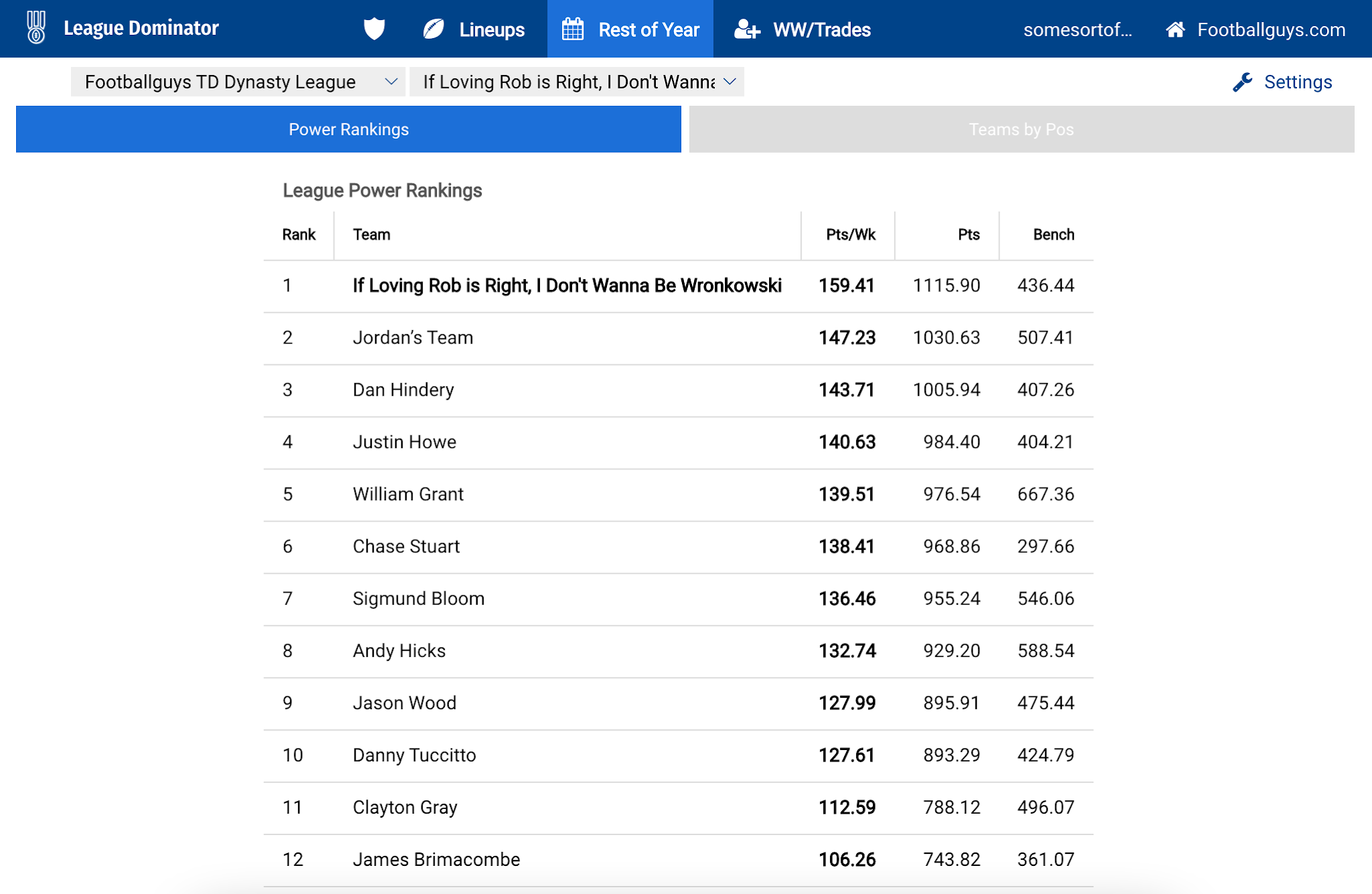Switch to the Teams by Pos tab
This screenshot has width=1372, height=894.
point(1021,129)
